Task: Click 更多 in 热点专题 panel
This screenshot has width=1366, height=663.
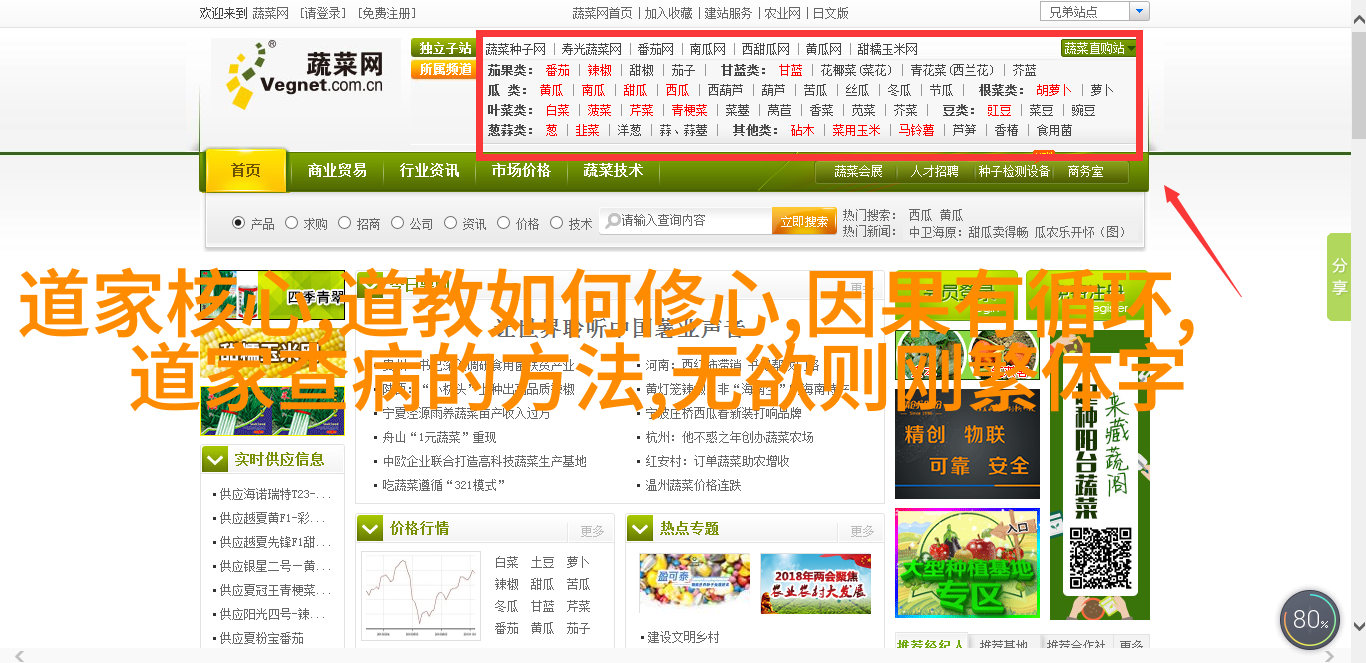Action: tap(862, 531)
